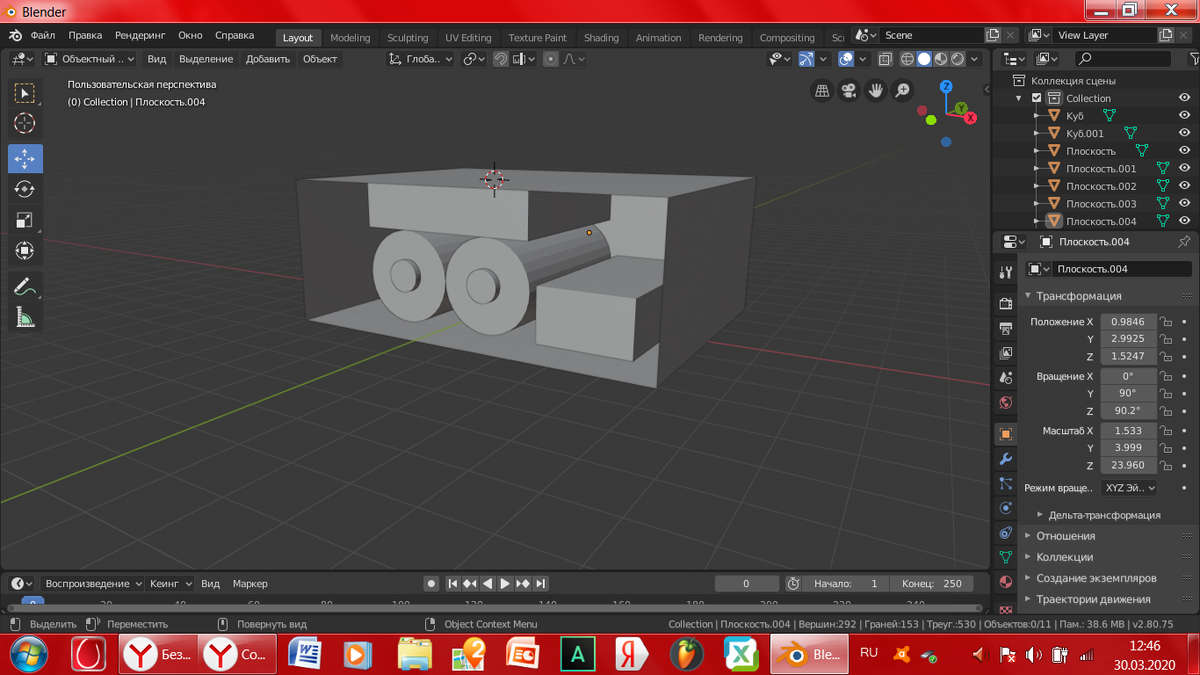1200x675 pixels.
Task: Expand the Отношения section
Action: (x=1065, y=536)
